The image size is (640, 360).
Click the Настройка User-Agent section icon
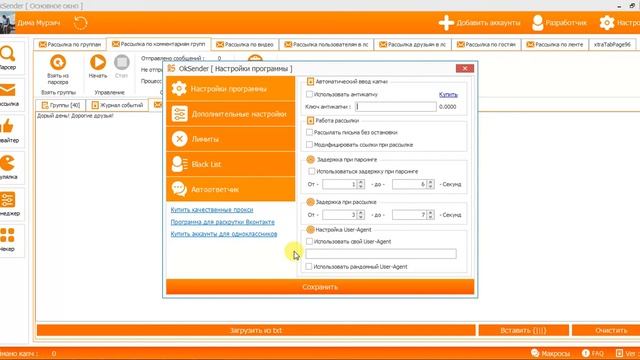(x=310, y=230)
